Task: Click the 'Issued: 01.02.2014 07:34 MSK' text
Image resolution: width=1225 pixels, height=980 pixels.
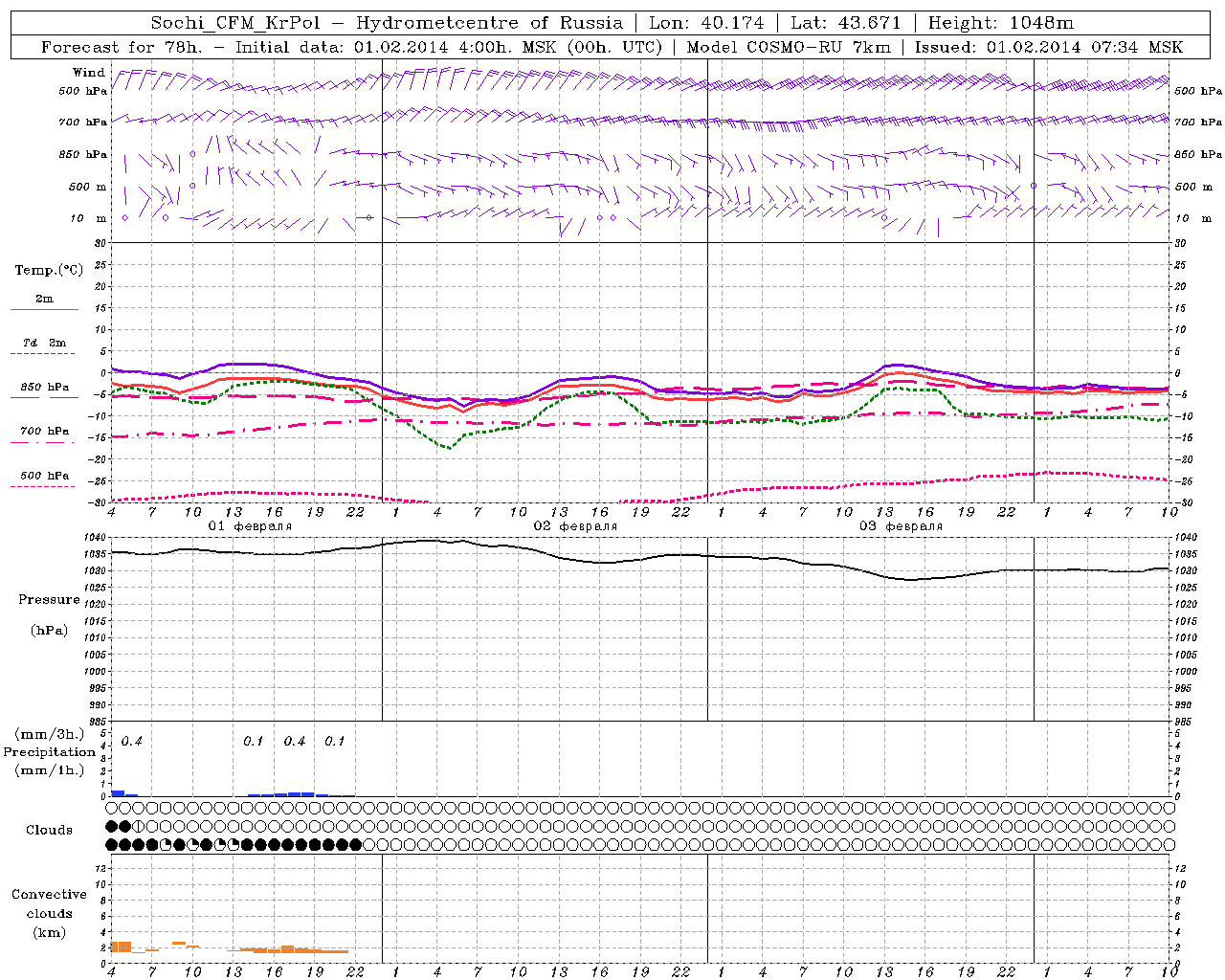Action: pos(1048,47)
